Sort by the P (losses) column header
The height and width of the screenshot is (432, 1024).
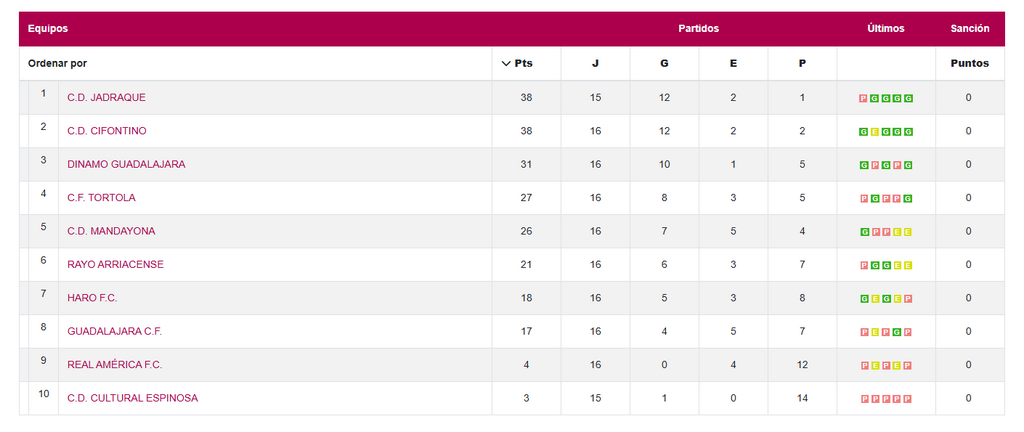click(x=802, y=64)
